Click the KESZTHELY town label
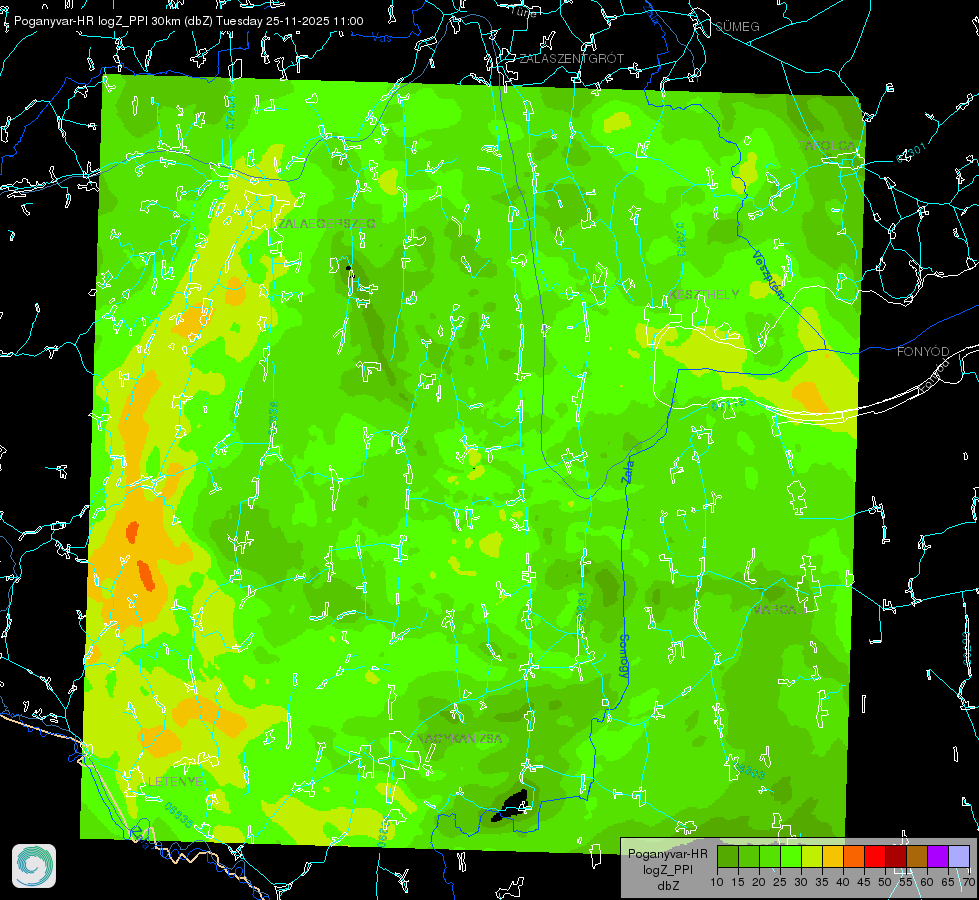This screenshot has height=900, width=979. click(704, 294)
